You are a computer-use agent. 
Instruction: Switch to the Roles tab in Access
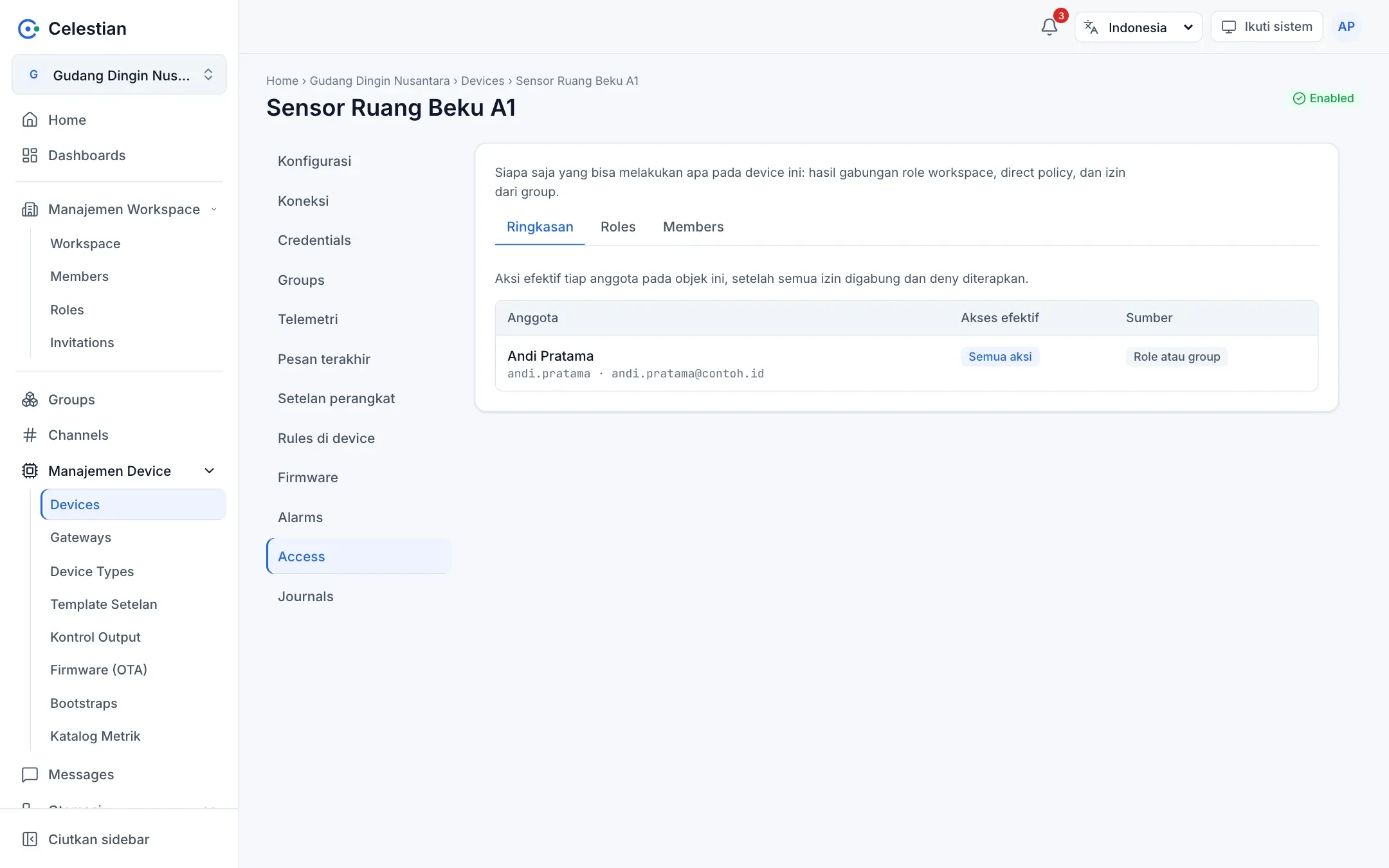click(617, 227)
